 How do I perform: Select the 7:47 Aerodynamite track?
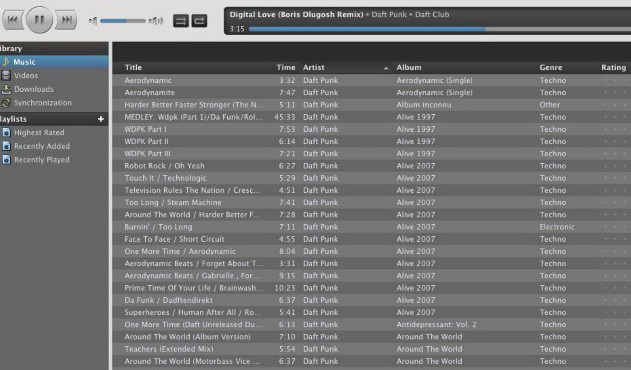(372, 92)
